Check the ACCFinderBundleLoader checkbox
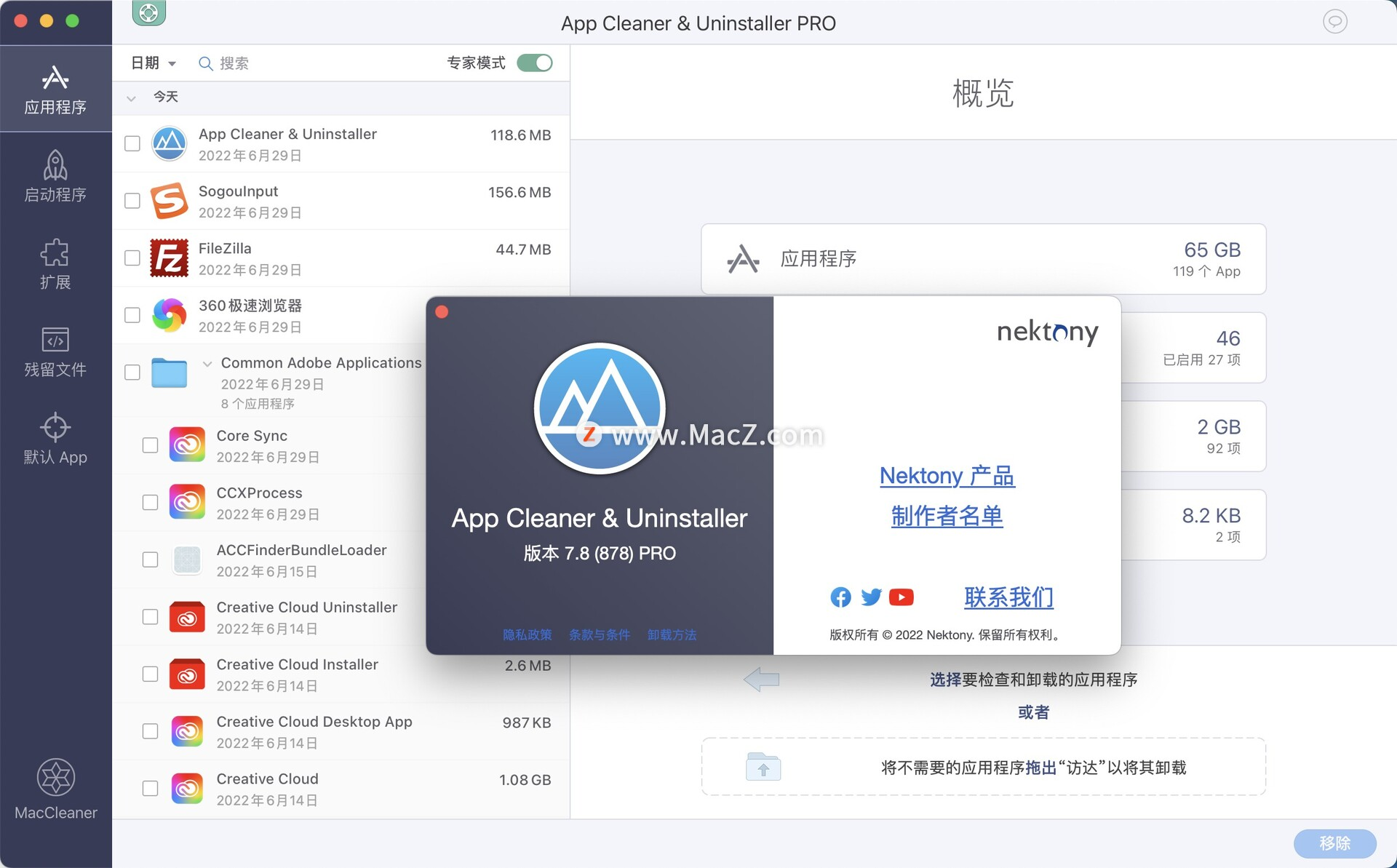1397x868 pixels. 150,560
